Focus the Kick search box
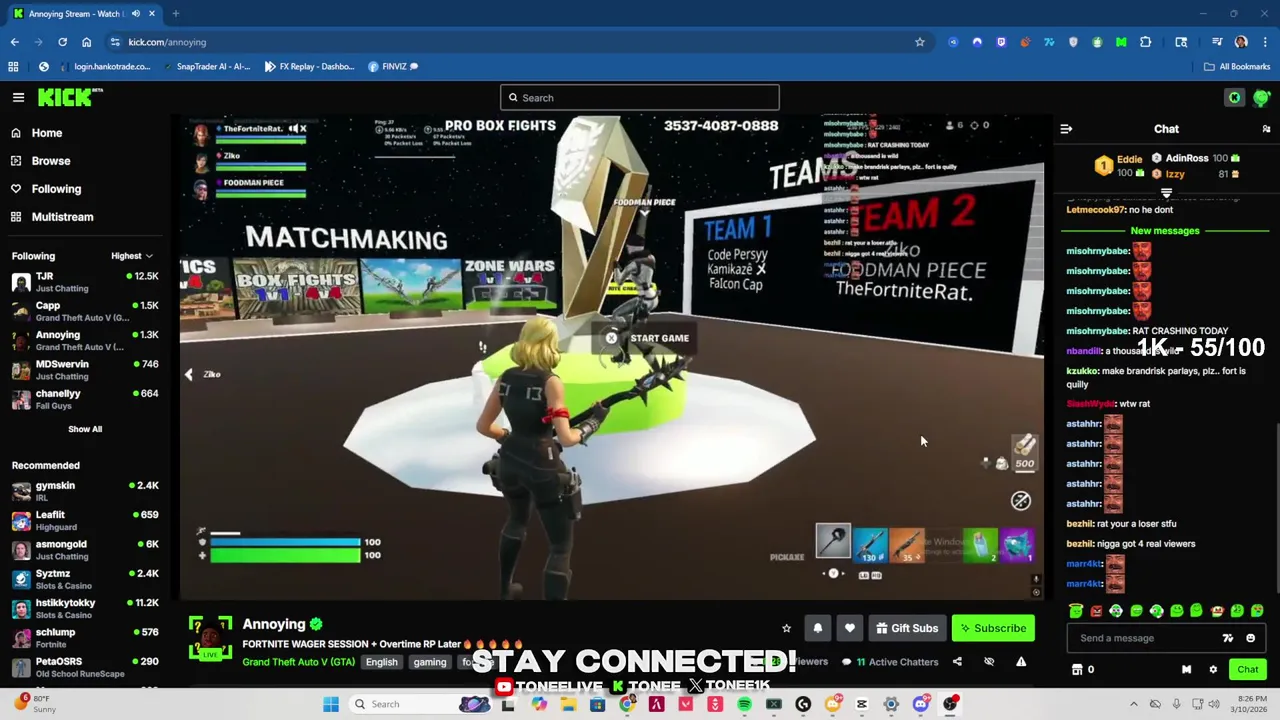This screenshot has height=720, width=1280. click(x=640, y=97)
